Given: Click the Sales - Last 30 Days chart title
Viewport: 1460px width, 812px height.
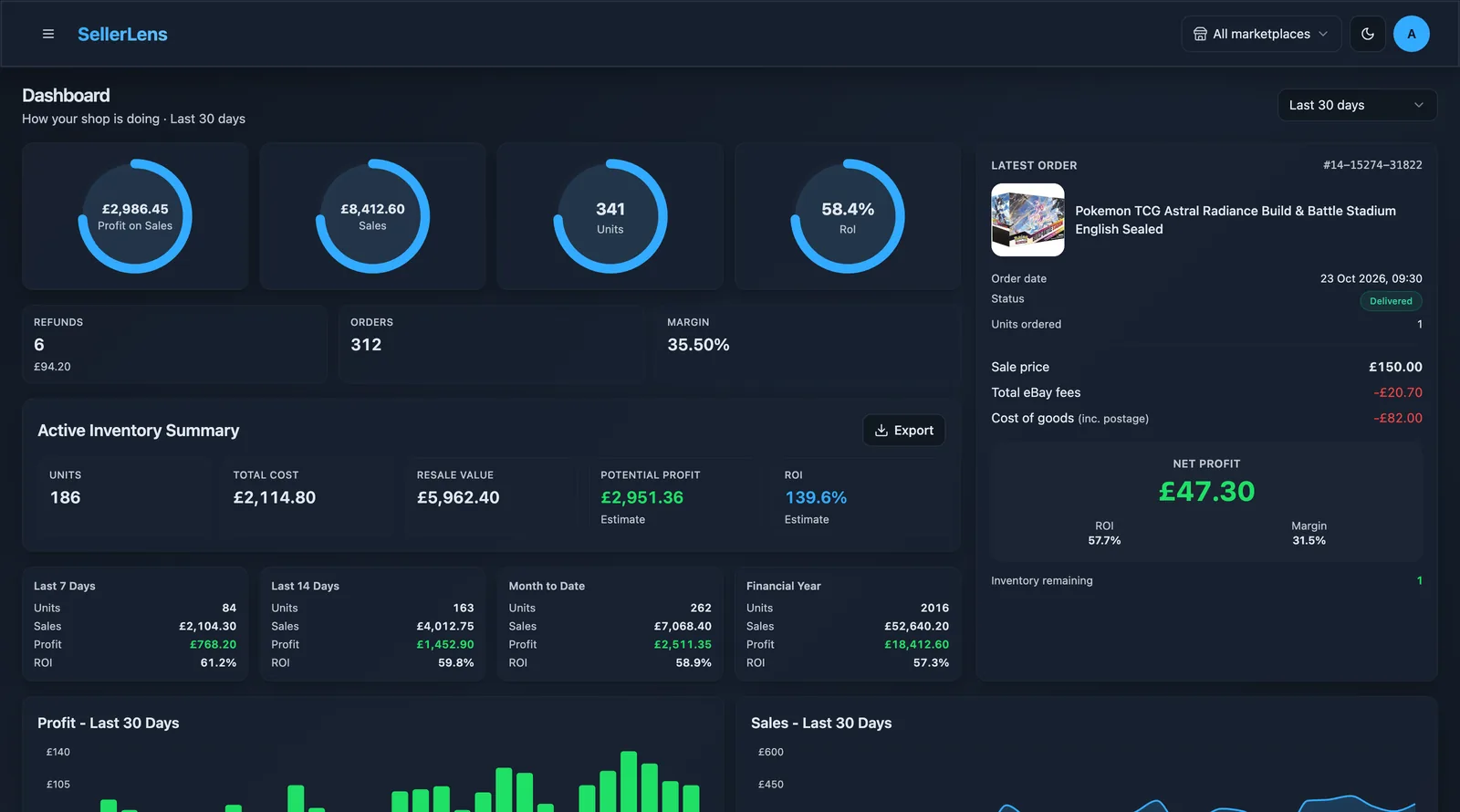Looking at the screenshot, I should tap(821, 723).
